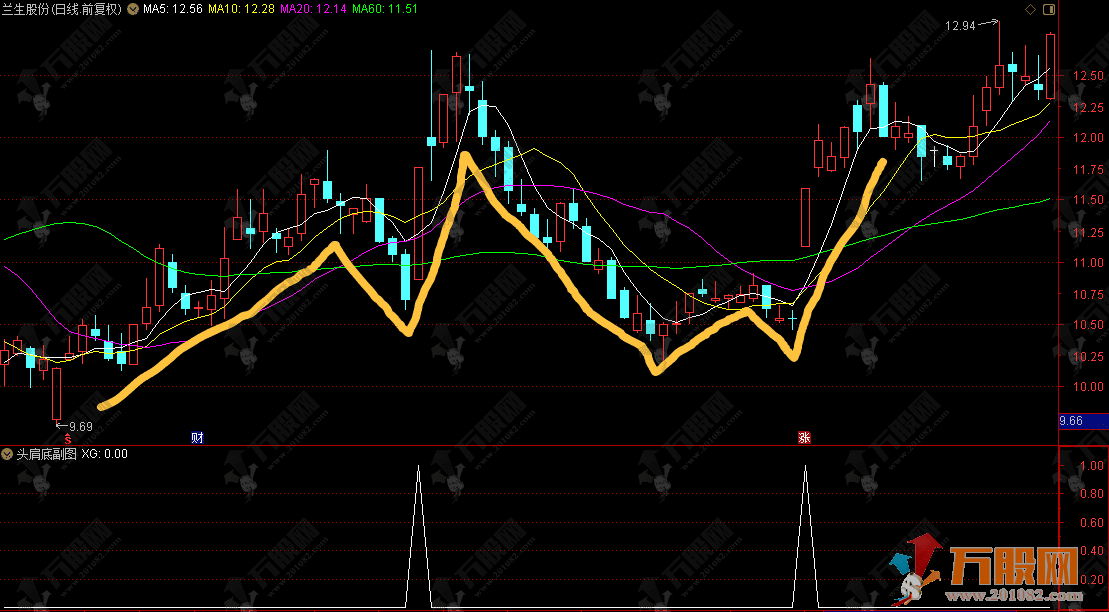This screenshot has width=1109, height=612.
Task: Open the dropdown beside 兰生股份 chart title
Action: click(x=133, y=9)
